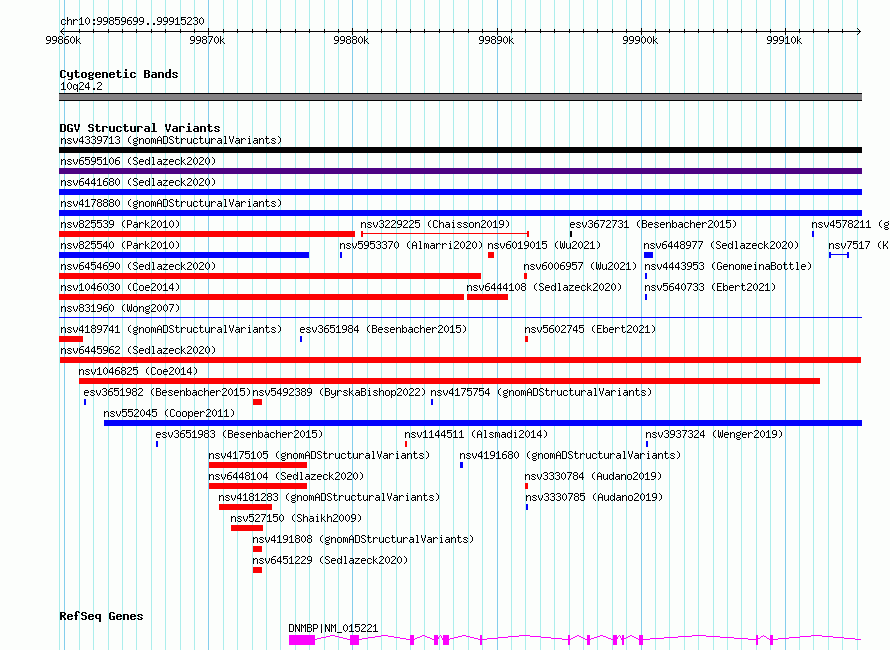Click the DNMBP|NM_015221 gene label
The width and height of the screenshot is (890, 650).
tap(333, 628)
